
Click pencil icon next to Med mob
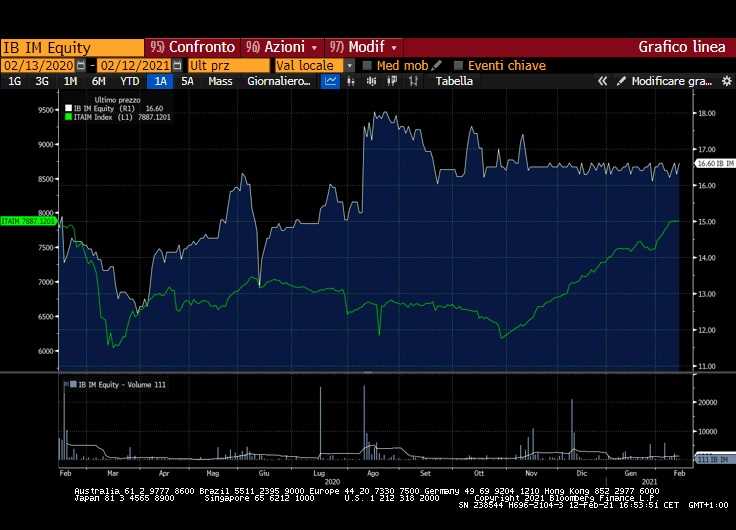pos(436,65)
